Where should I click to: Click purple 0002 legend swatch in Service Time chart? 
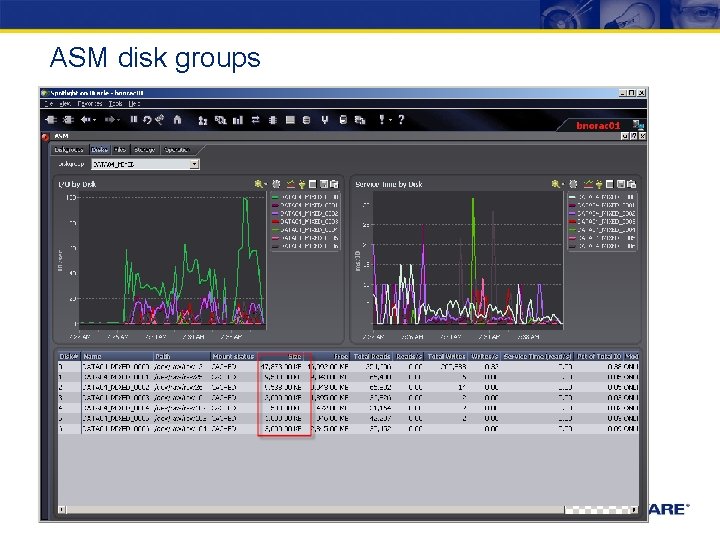pos(572,214)
